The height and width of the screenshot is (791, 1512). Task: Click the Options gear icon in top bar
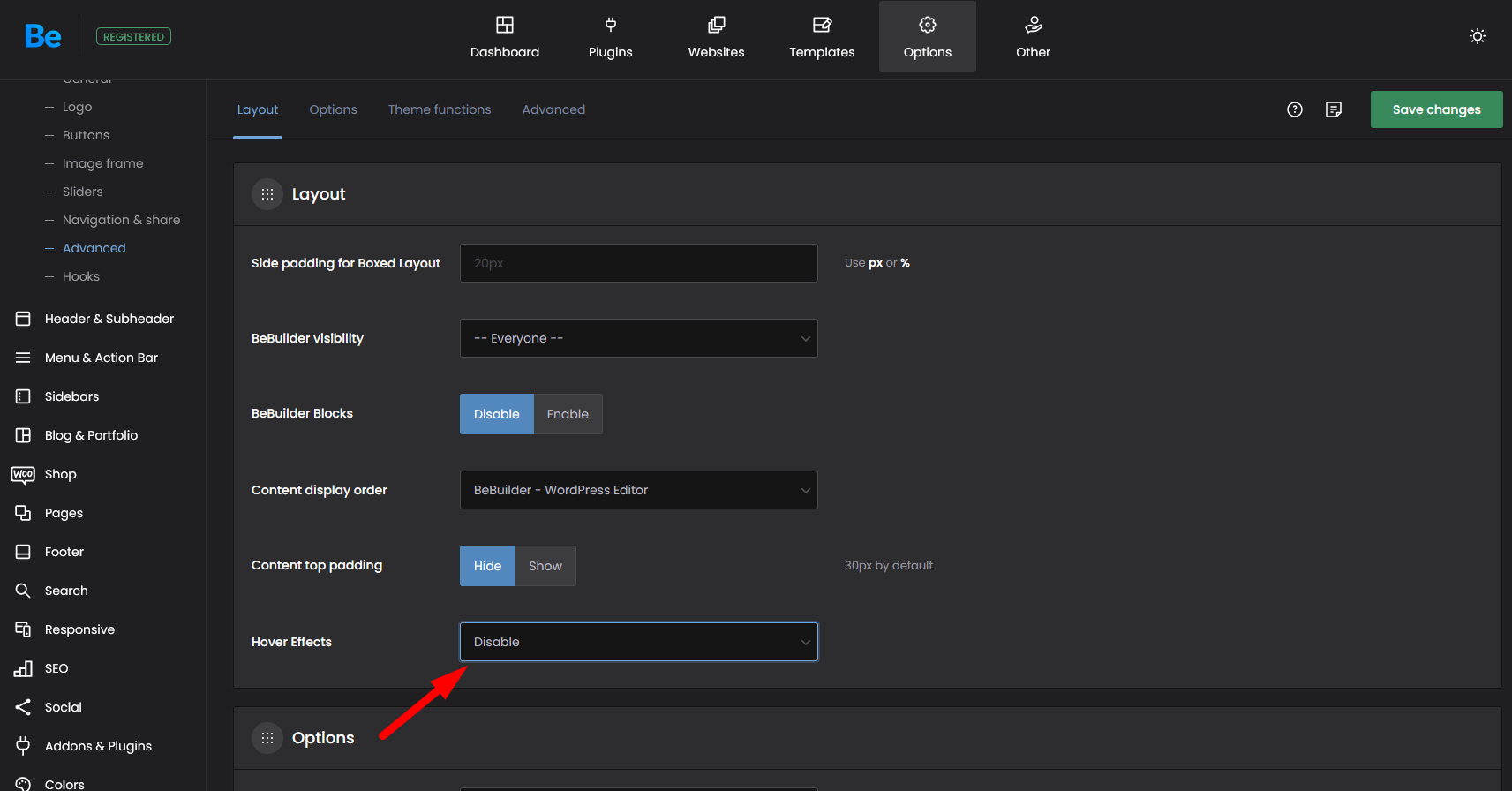pyautogui.click(x=928, y=25)
